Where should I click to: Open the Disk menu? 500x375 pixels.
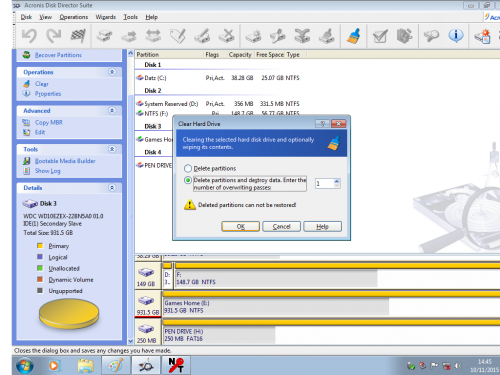coord(26,17)
